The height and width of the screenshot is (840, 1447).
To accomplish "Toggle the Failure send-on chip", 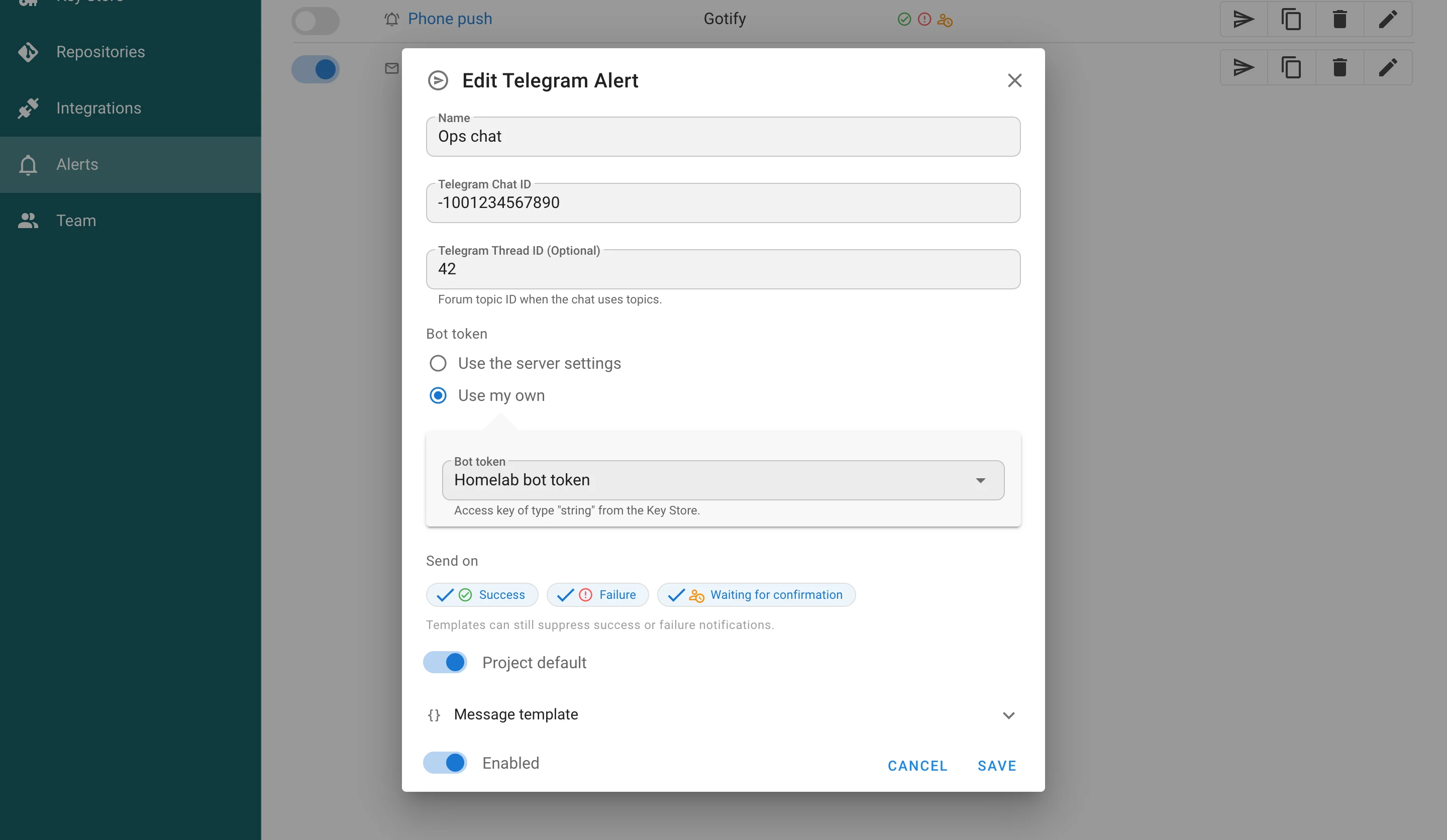I will click(597, 594).
